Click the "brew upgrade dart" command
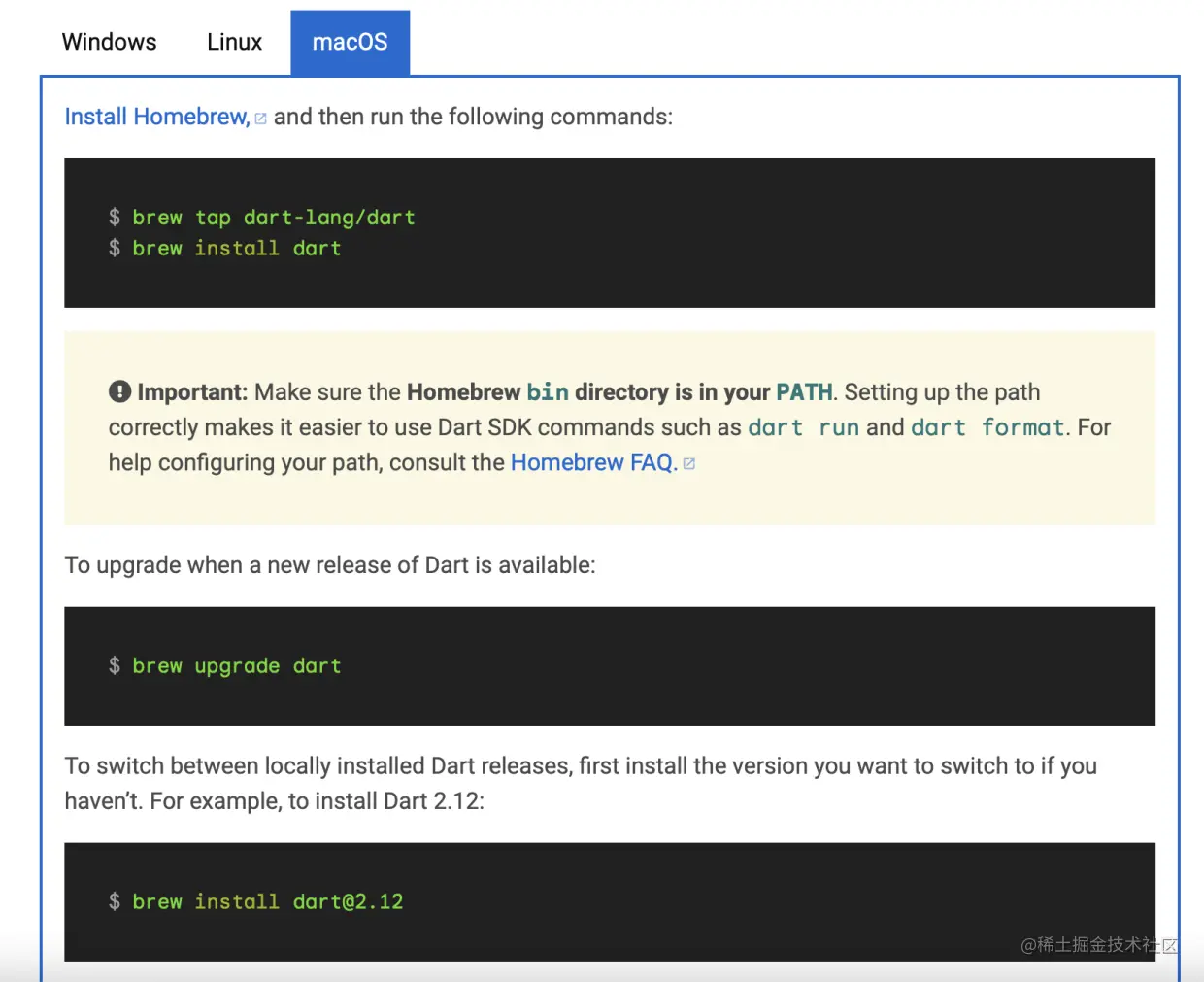Screen dimensions: 1204x982 pos(236,666)
